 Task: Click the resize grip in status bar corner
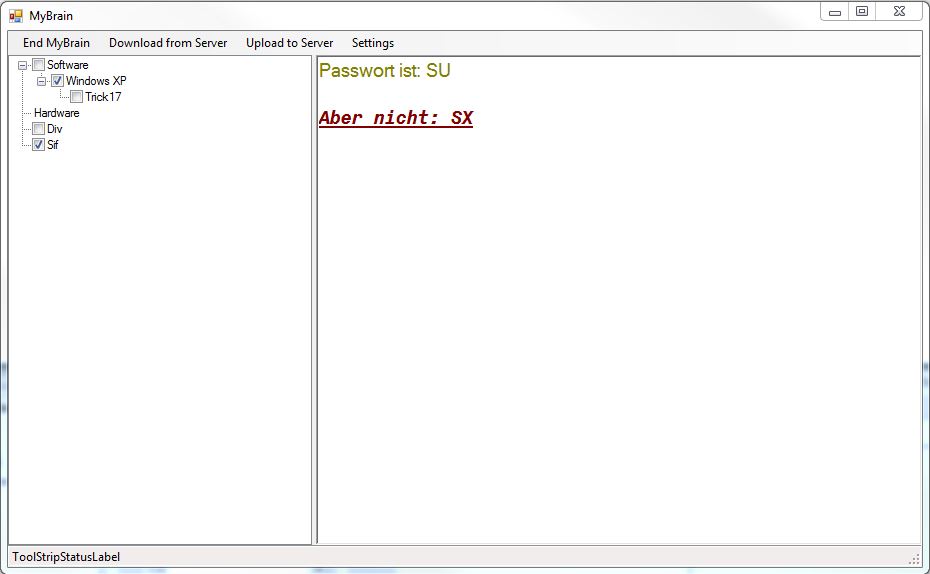(914, 559)
